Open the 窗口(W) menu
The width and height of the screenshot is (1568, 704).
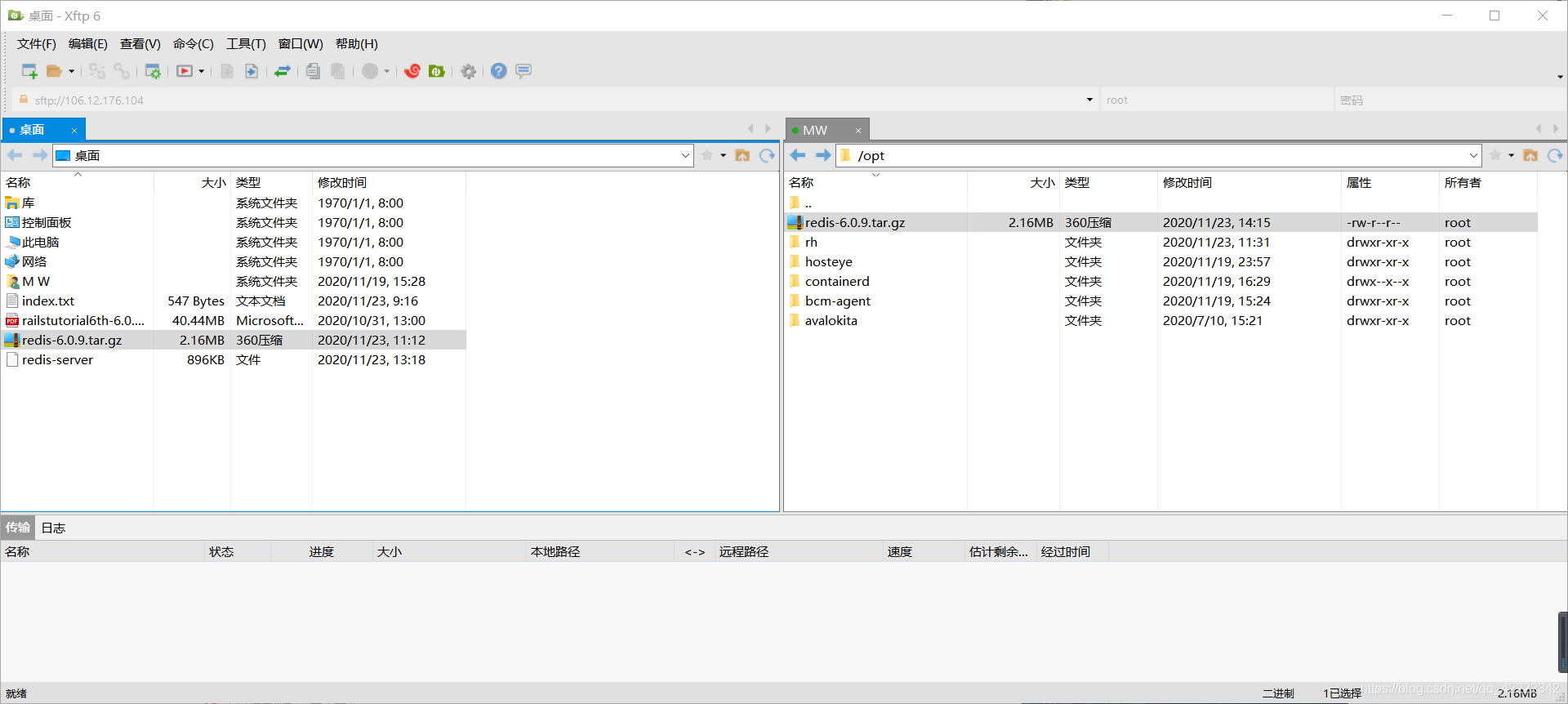tap(301, 44)
